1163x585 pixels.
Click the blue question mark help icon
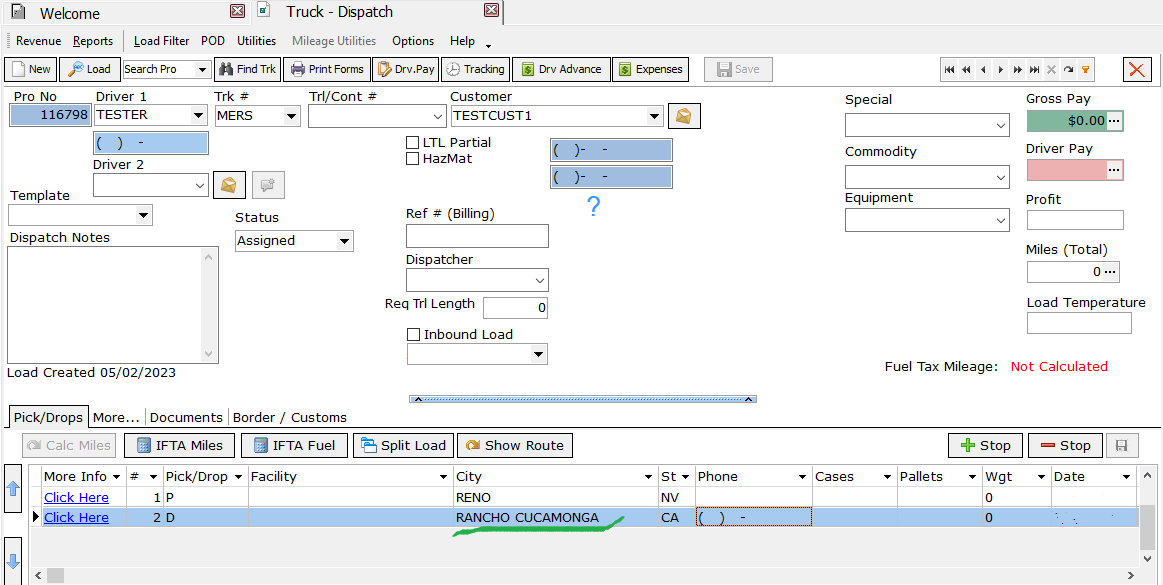(593, 207)
